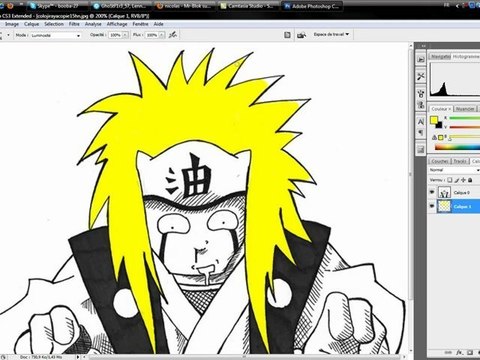Image resolution: width=480 pixels, height=360 pixels.
Task: Click the black background color swatch
Action: click(439, 125)
